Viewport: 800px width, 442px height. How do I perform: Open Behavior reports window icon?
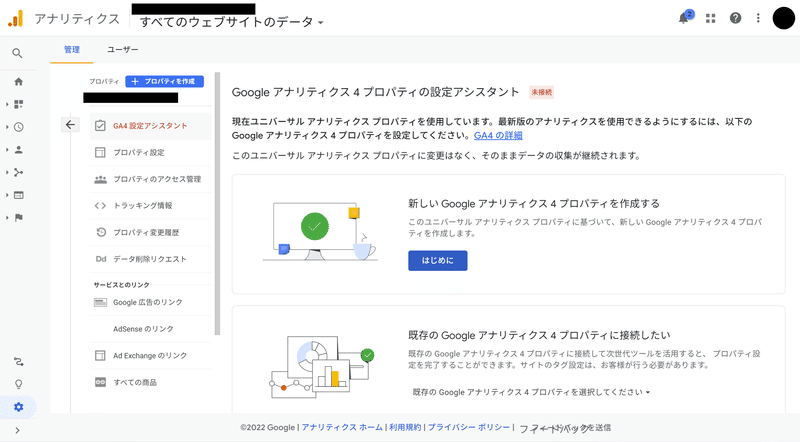click(19, 195)
